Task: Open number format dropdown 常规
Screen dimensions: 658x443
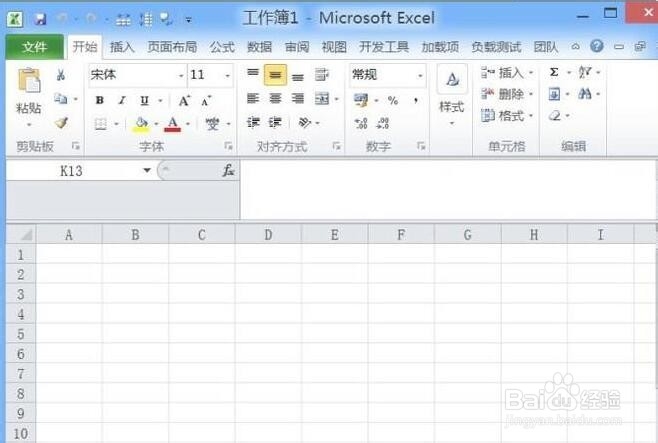Action: point(420,76)
